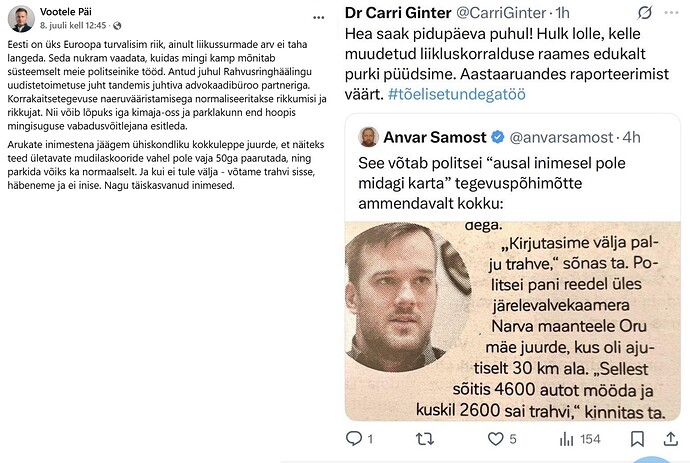Click the reply icon with 1 comment

(354, 438)
